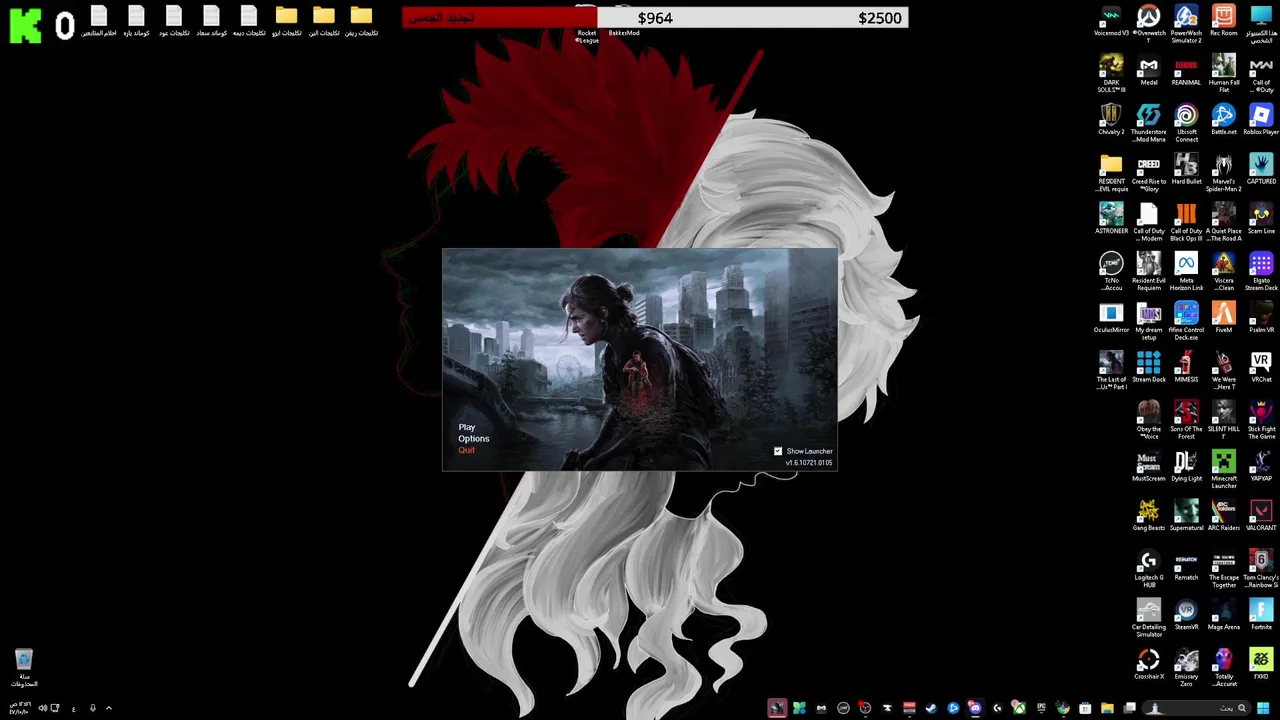This screenshot has height=720, width=1280.
Task: Click the Windows Start button
Action: click(x=1263, y=708)
